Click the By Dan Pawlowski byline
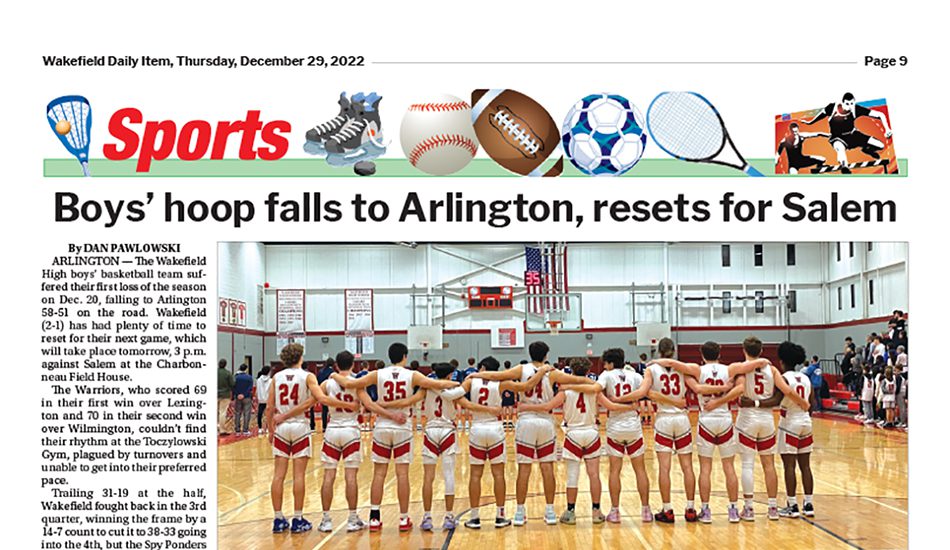Screen dimensions: 950x550 click(x=124, y=248)
